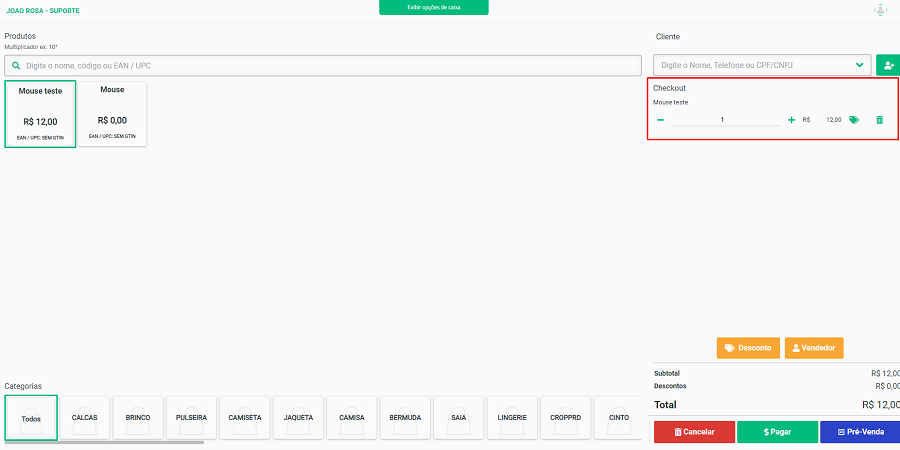This screenshot has height=450, width=900.
Task: Open the Desconto button
Action: point(748,348)
